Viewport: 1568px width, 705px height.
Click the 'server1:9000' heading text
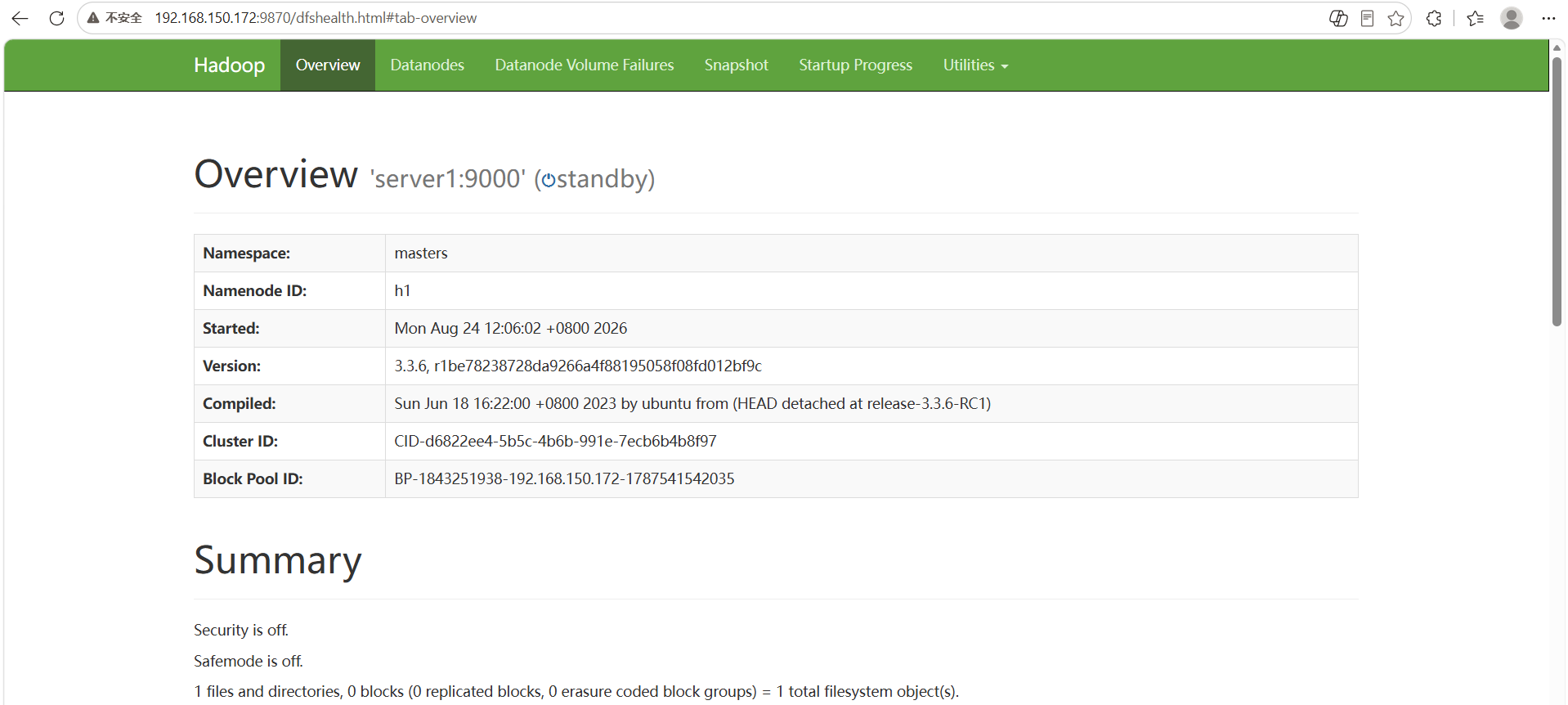pos(447,178)
